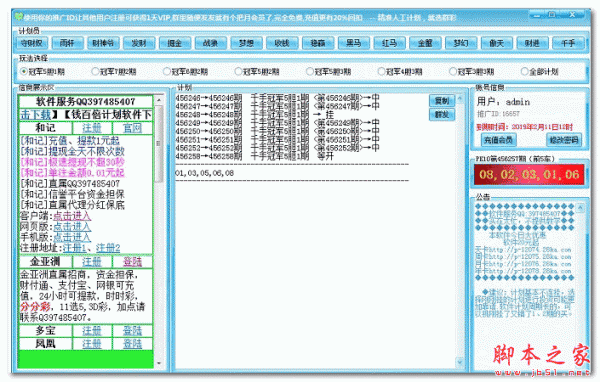Open the 注册 link beside 多宝
600x382 pixels.
click(92, 331)
